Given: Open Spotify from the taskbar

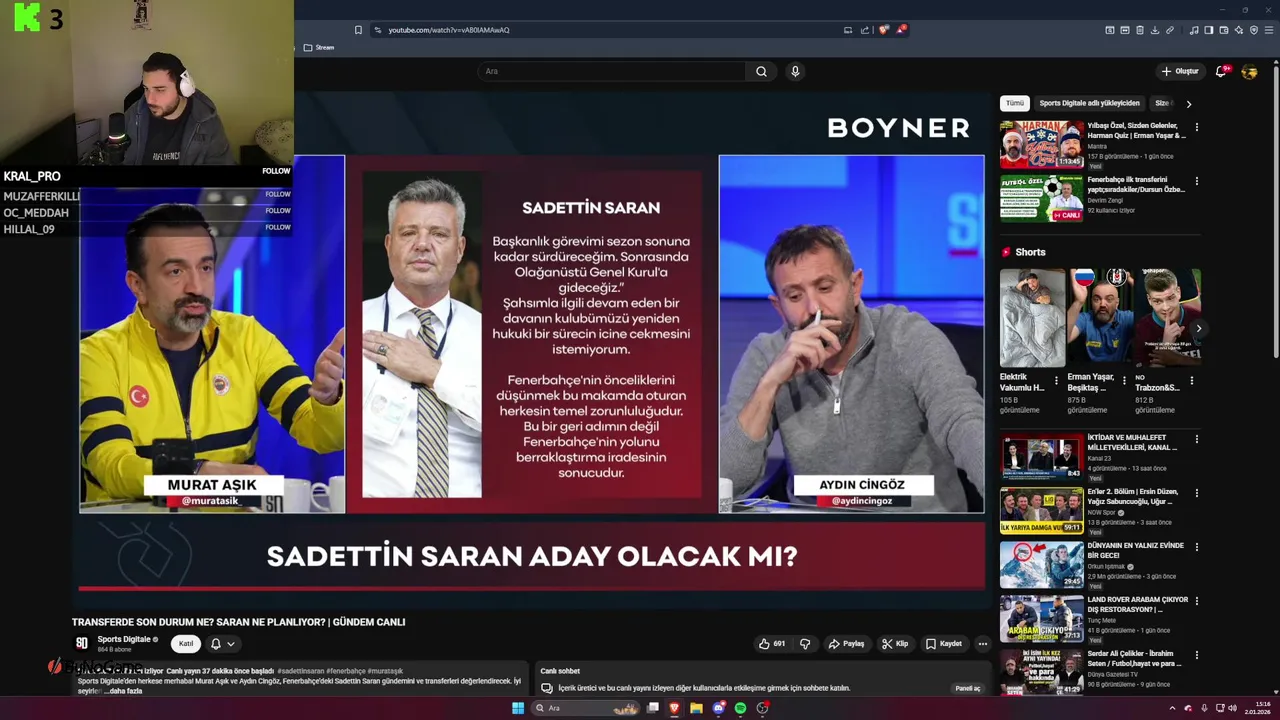Looking at the screenshot, I should point(740,708).
